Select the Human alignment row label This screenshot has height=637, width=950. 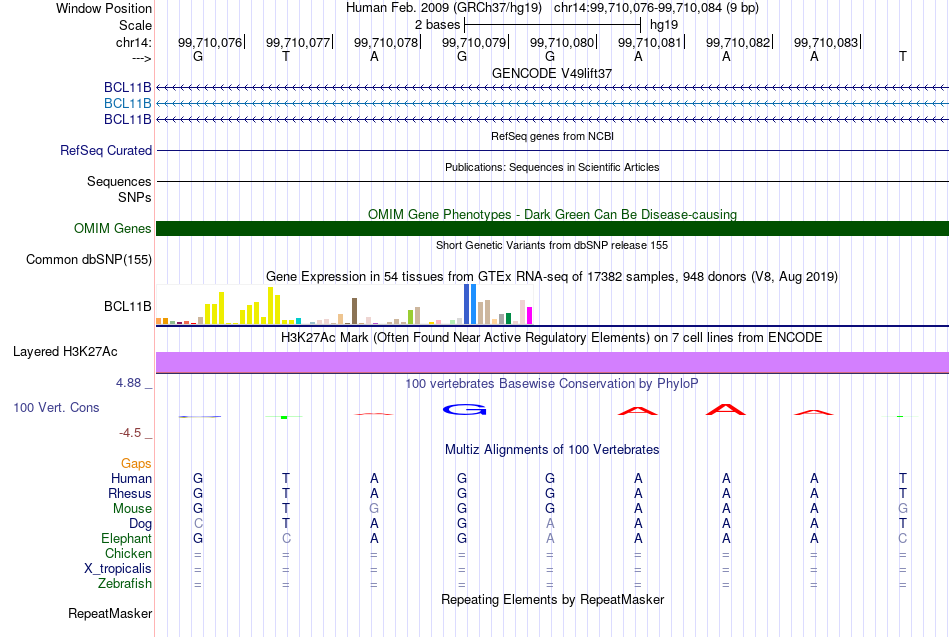(x=131, y=479)
